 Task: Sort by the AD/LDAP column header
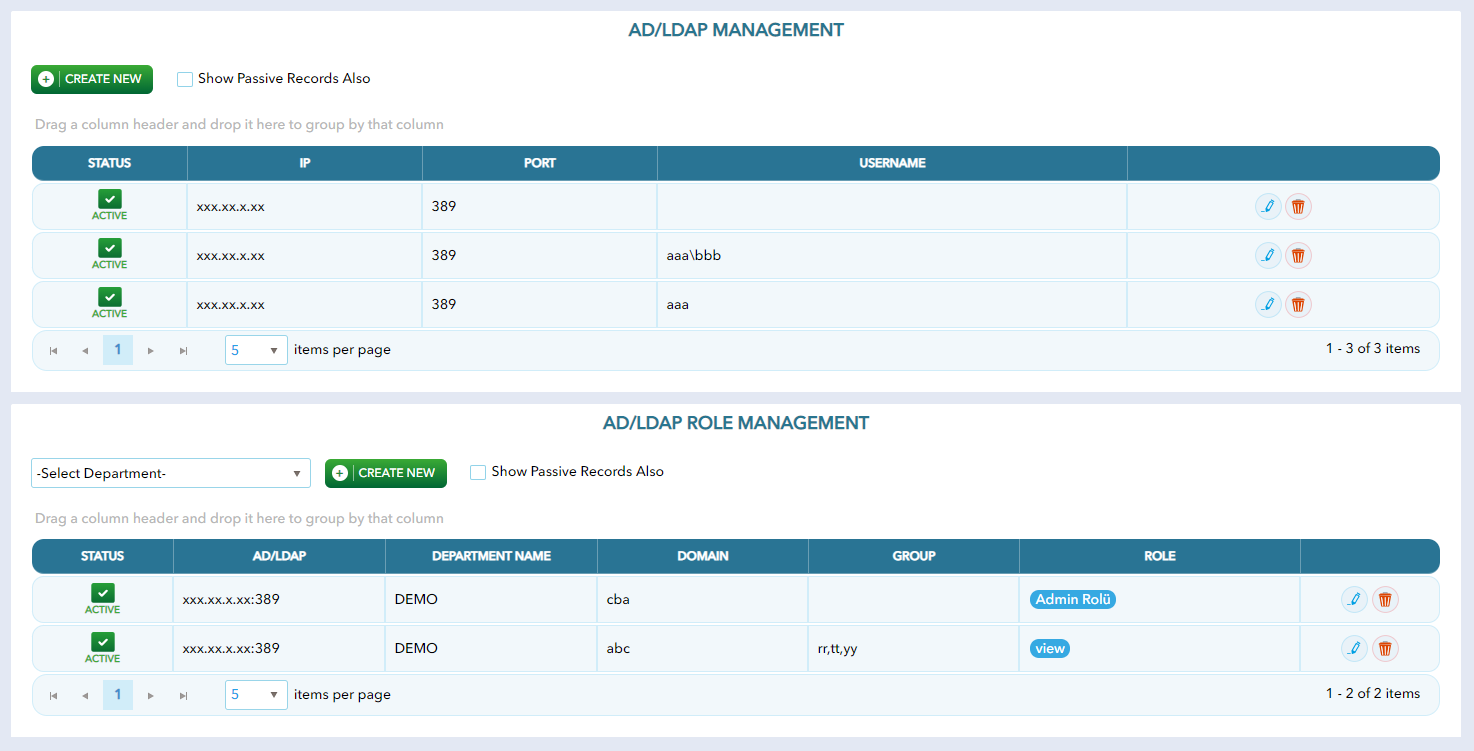coord(279,556)
